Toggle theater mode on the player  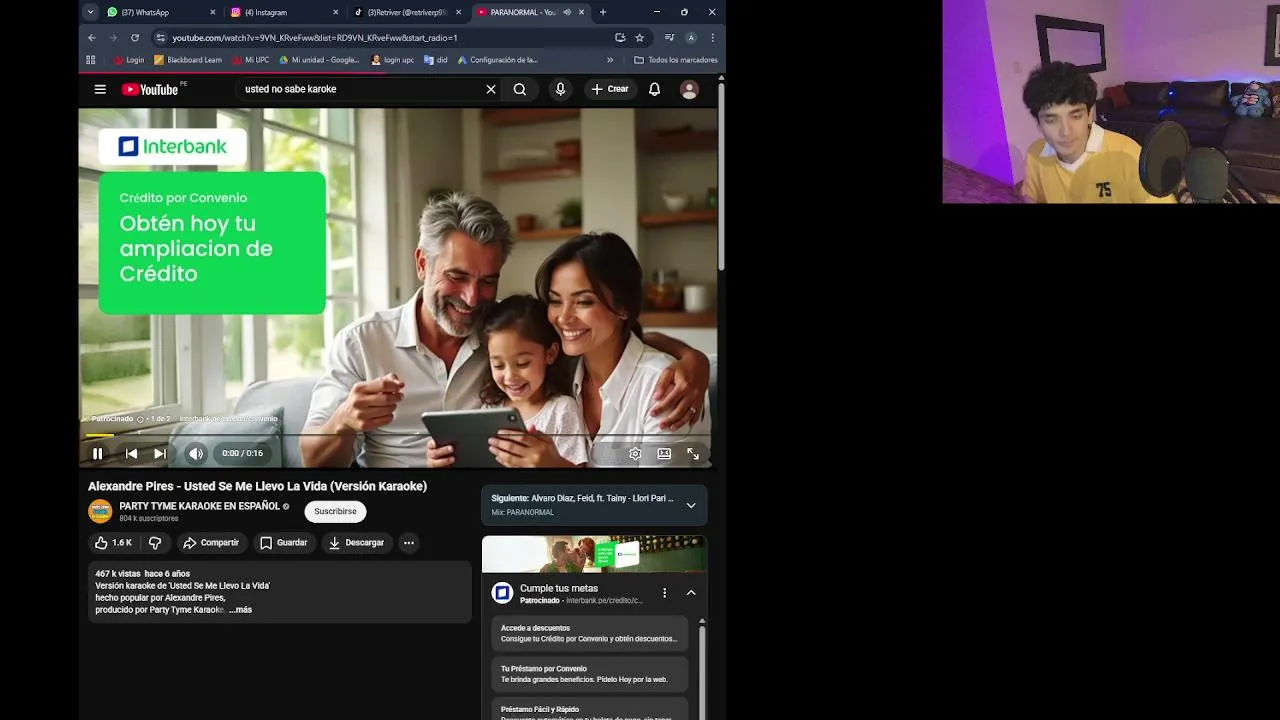point(664,453)
